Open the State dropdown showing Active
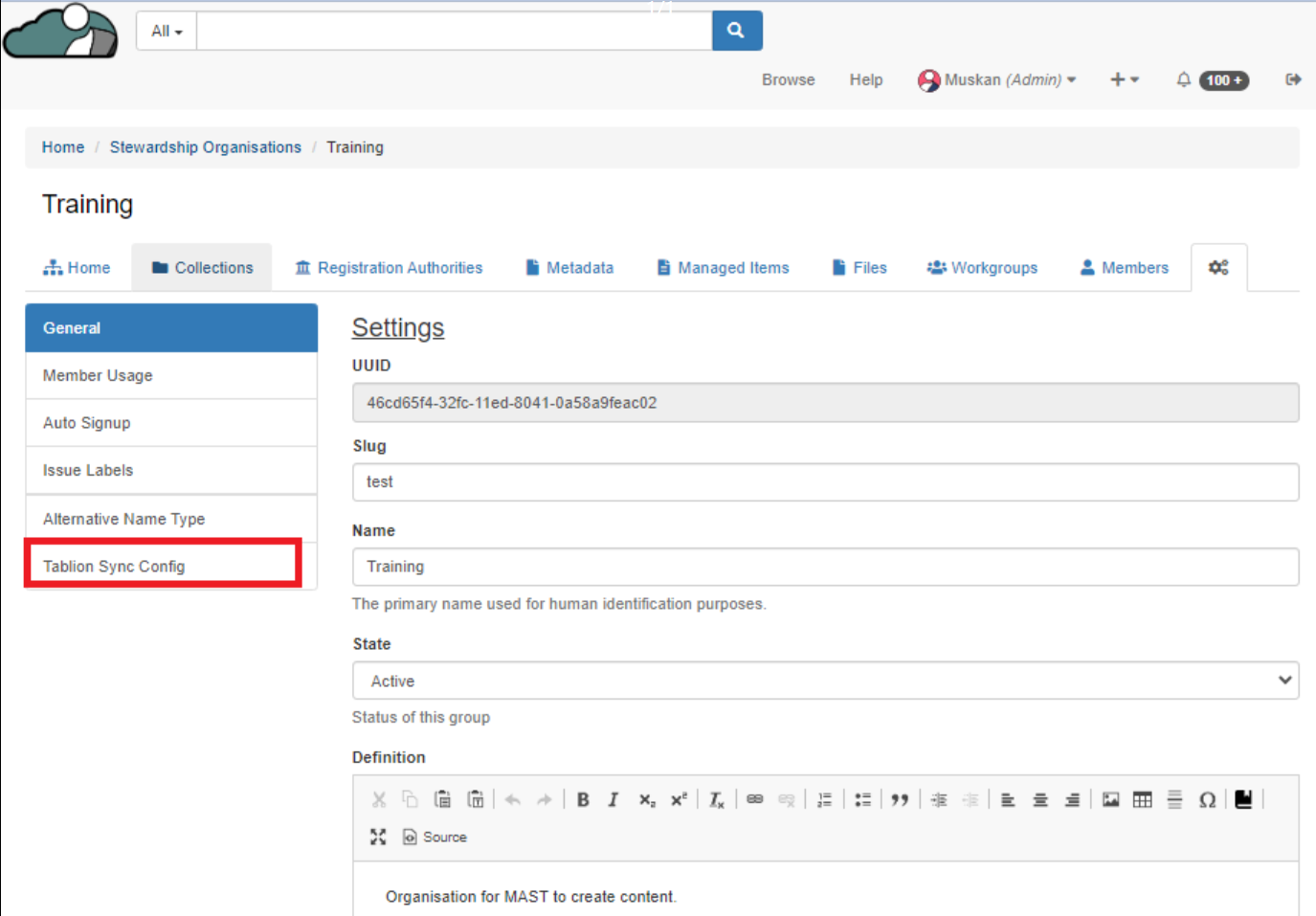Viewport: 1316px width, 916px height. click(x=824, y=681)
